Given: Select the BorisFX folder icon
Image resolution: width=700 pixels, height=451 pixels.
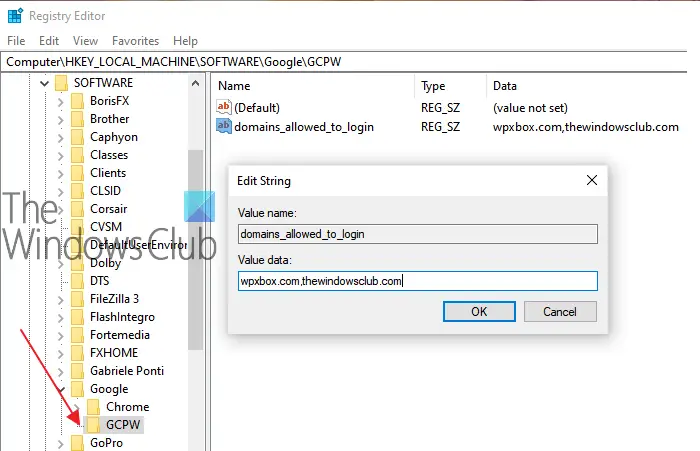Looking at the screenshot, I should pyautogui.click(x=77, y=101).
